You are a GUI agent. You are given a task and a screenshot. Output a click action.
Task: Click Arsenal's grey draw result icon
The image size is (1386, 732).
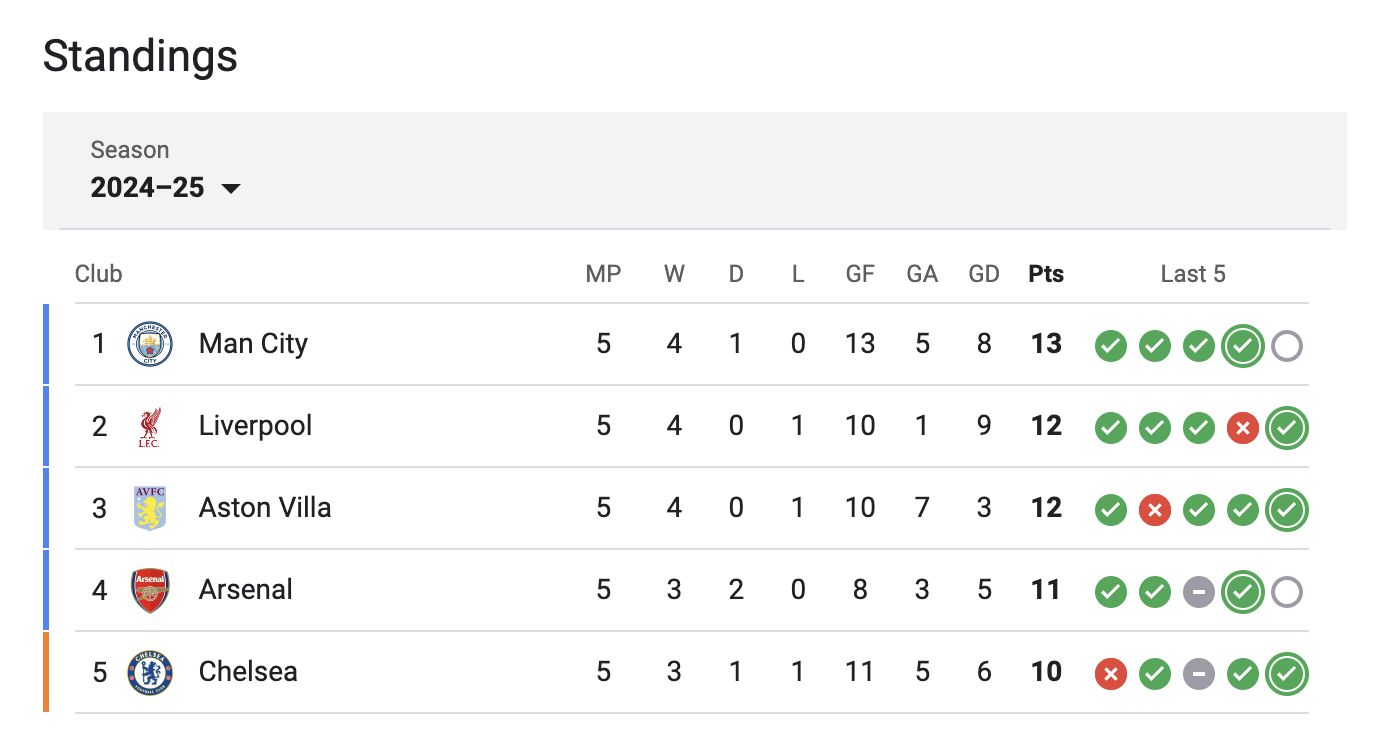tap(1198, 592)
